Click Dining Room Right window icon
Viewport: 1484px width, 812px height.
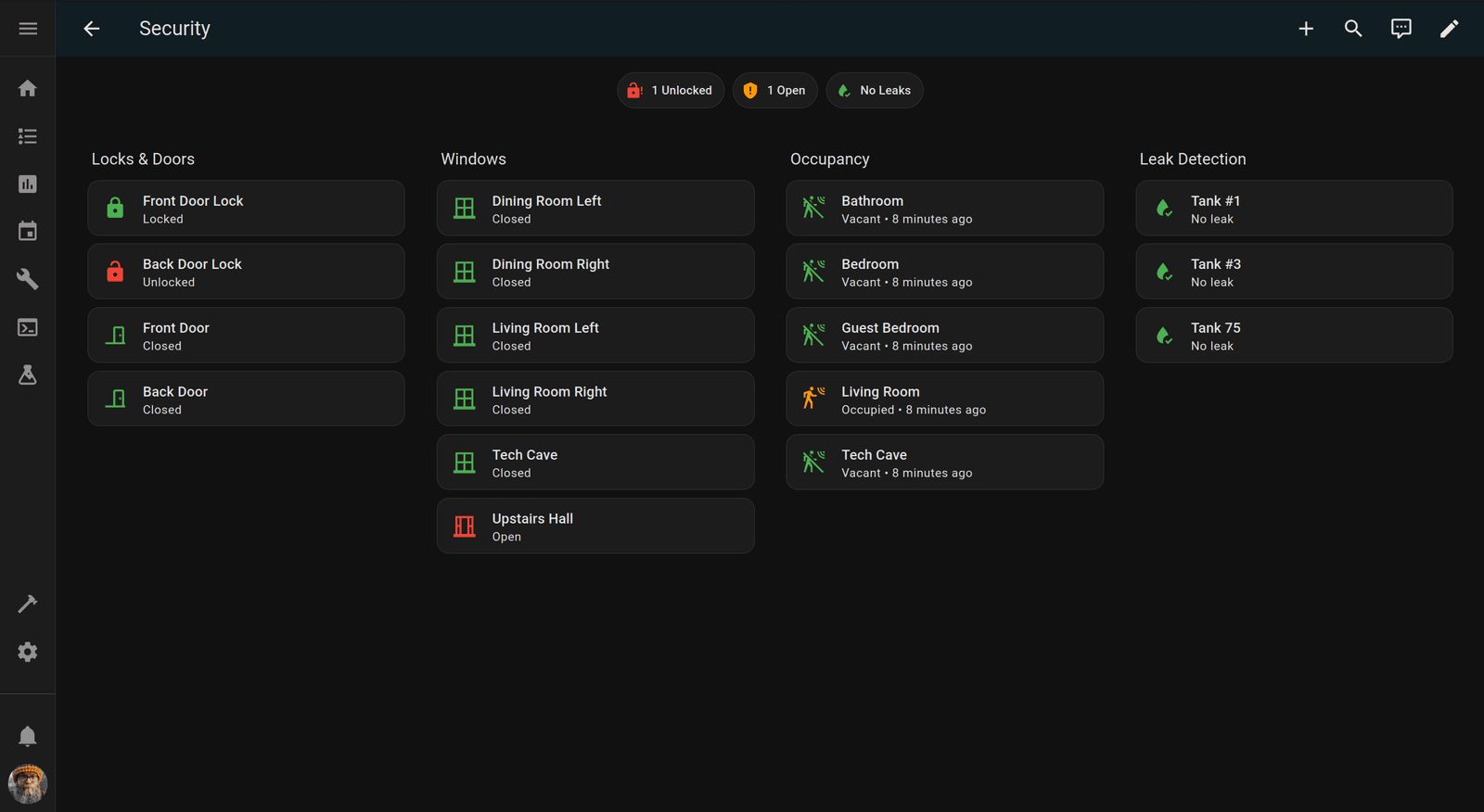click(465, 272)
